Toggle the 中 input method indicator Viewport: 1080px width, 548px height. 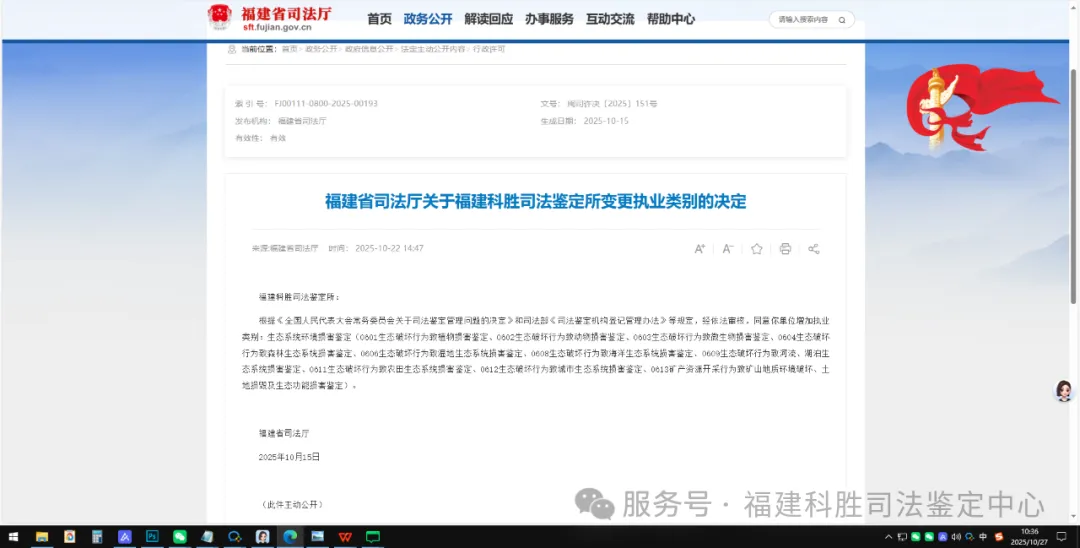point(983,536)
